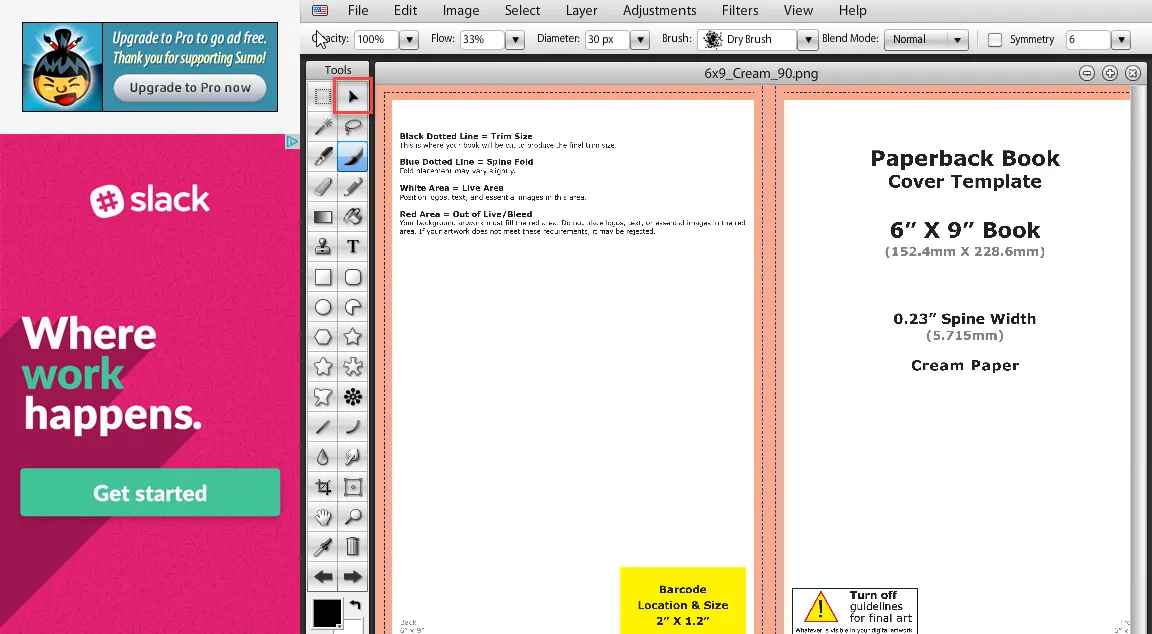1152x634 pixels.
Task: Select the Polygon hexagon tool
Action: click(323, 337)
